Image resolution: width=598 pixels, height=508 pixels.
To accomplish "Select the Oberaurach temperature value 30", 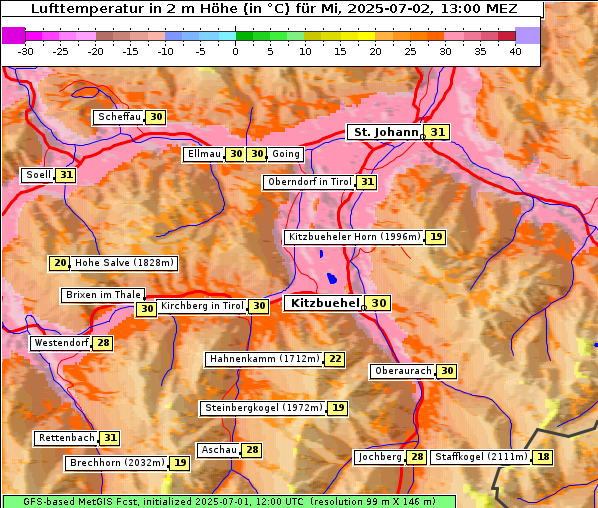I will [447, 371].
